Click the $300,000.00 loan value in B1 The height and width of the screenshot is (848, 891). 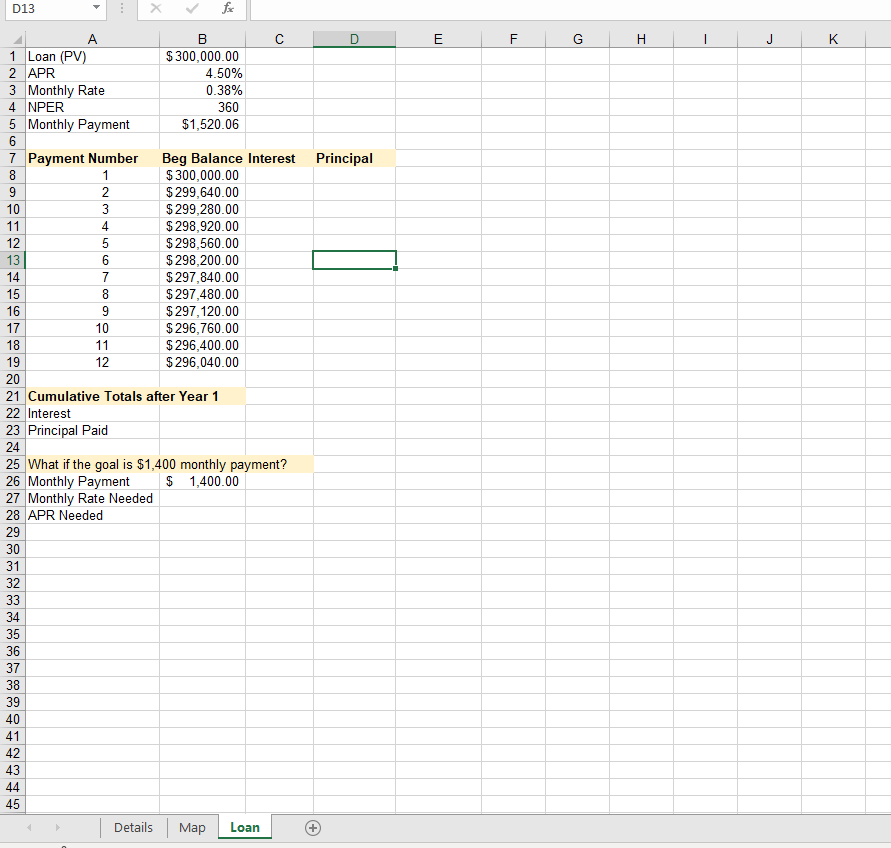(x=202, y=56)
